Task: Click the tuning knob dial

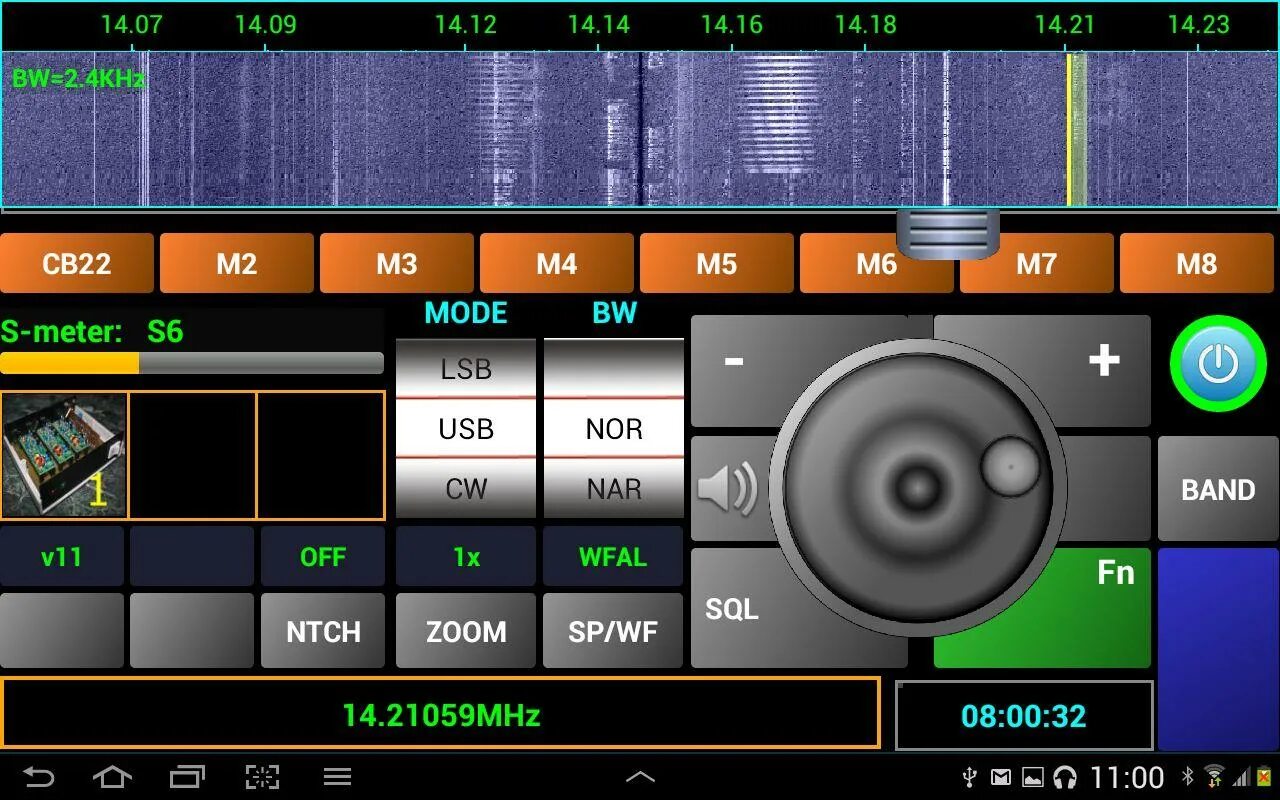Action: [x=918, y=488]
